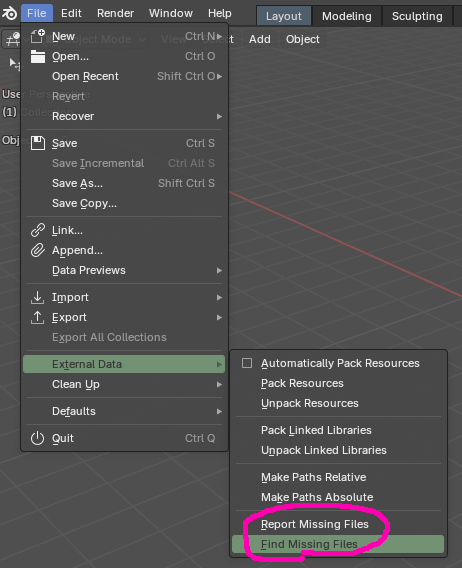Choose Save Copy... menu entry

124,203
